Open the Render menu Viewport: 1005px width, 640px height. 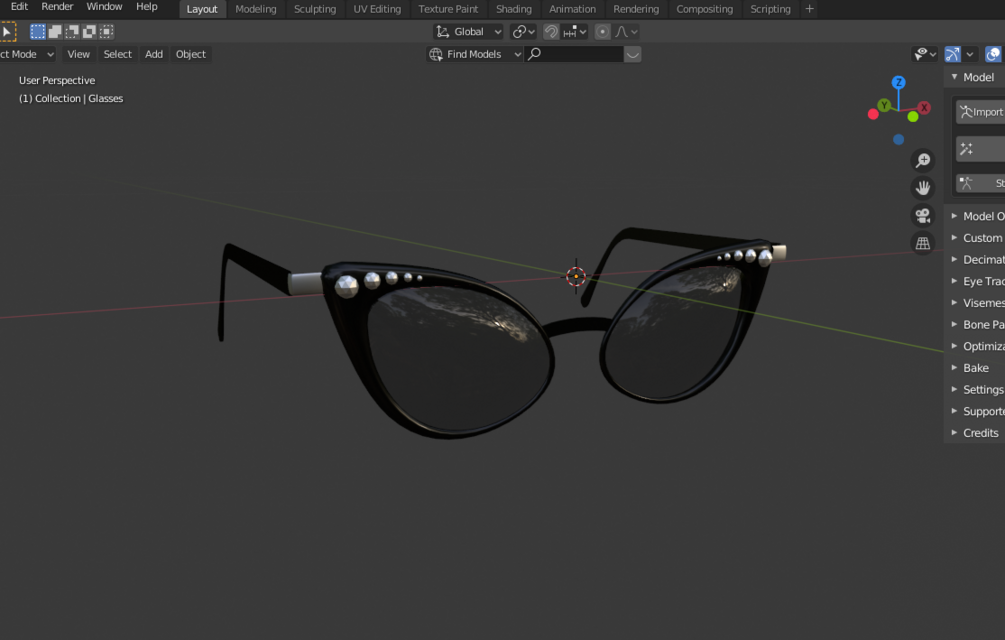[x=57, y=6]
